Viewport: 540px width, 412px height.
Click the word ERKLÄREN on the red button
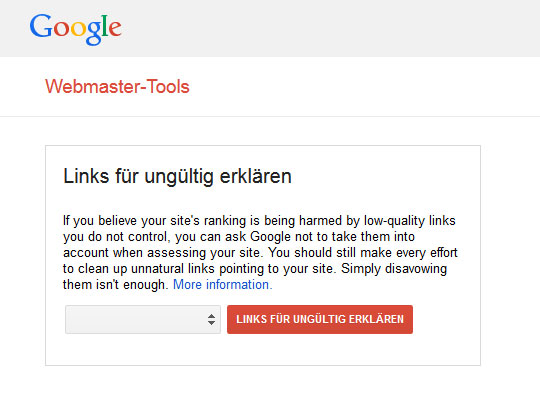pos(376,319)
